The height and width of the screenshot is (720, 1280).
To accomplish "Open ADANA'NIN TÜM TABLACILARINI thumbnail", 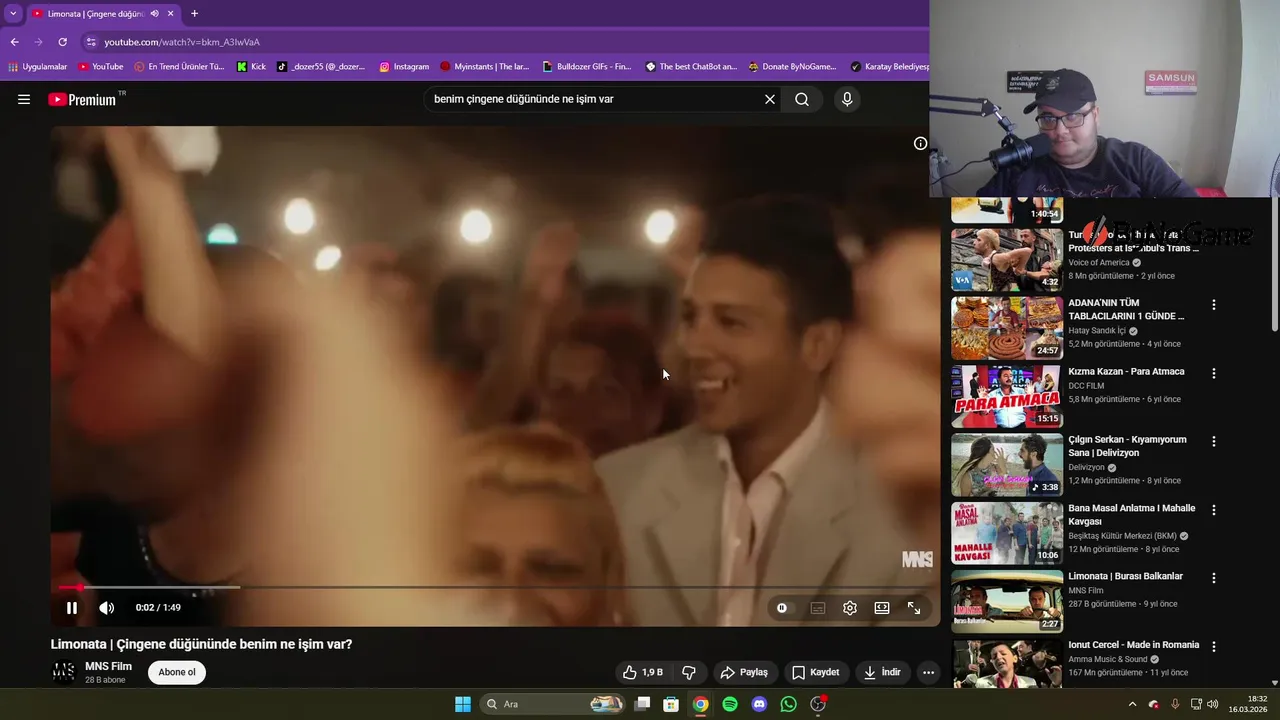I will 1007,327.
